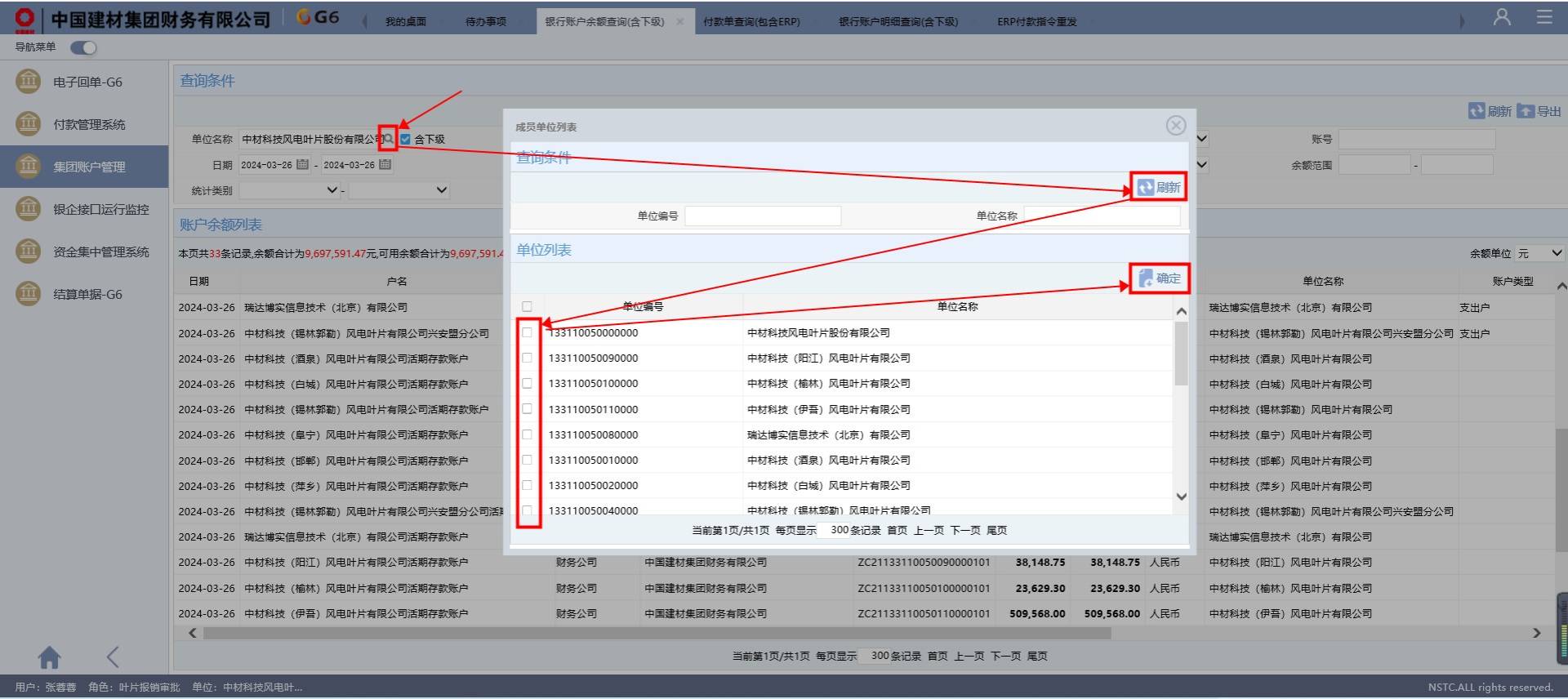
Task: Check the box for unit 133110050080000
Action: coord(527,434)
